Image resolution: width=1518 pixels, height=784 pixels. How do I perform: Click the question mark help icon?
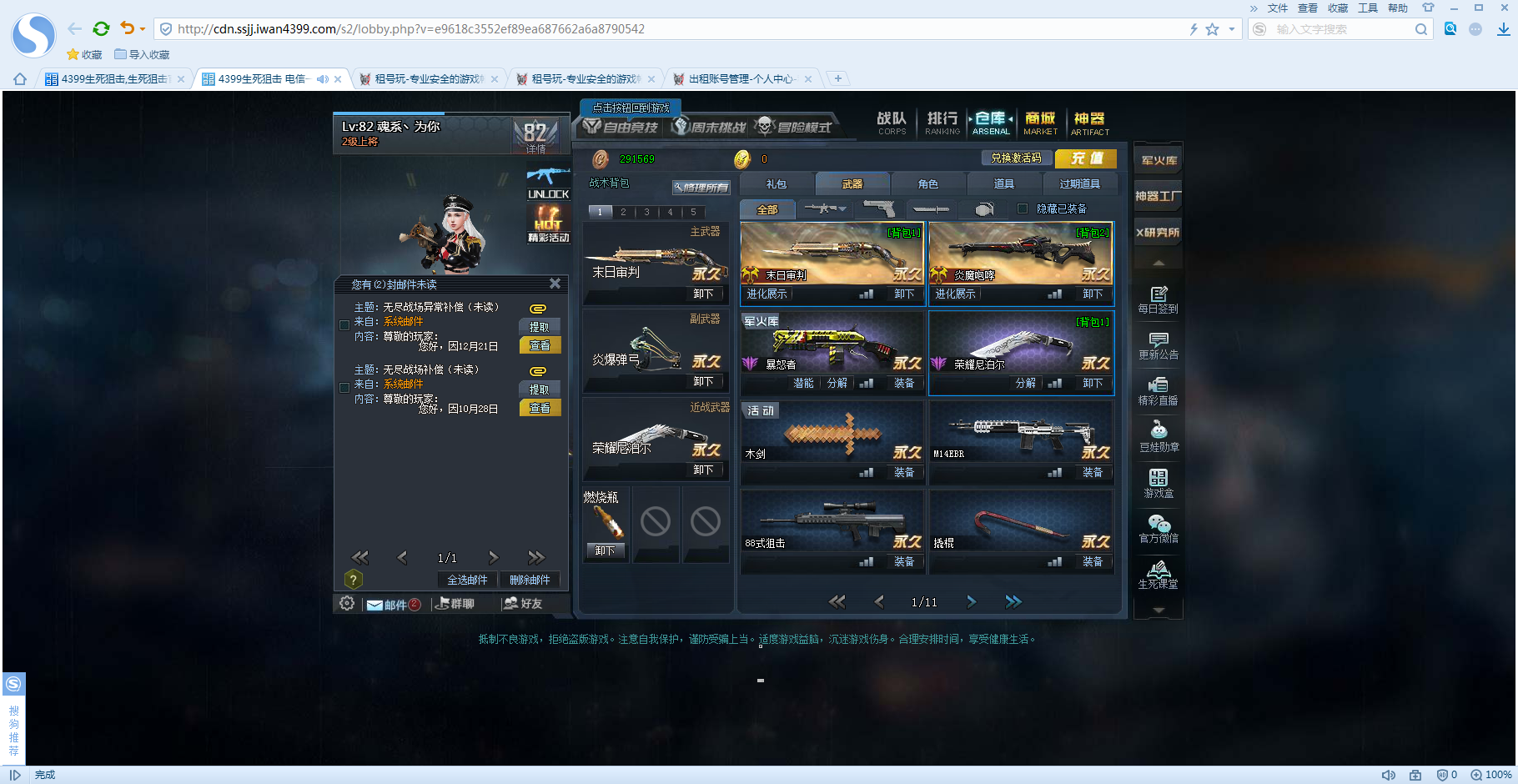[x=353, y=580]
